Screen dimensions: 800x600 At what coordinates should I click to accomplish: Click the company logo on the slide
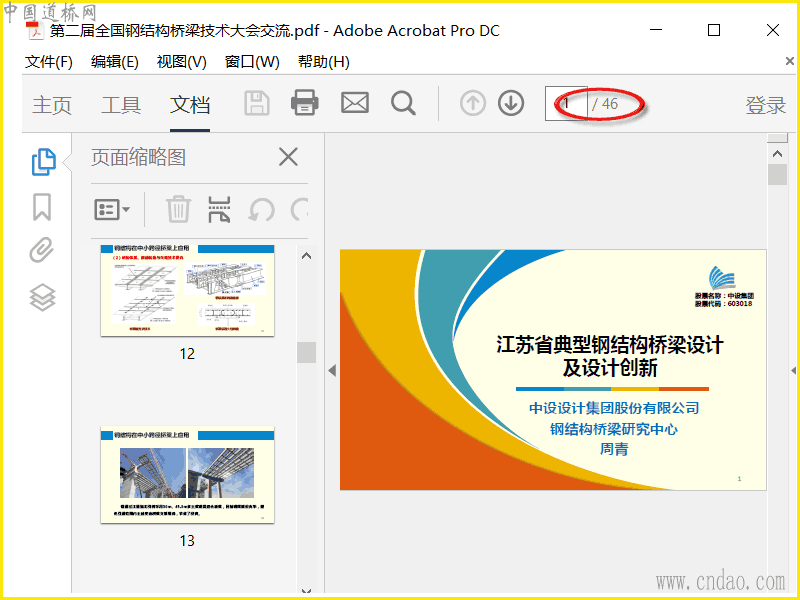pos(722,278)
